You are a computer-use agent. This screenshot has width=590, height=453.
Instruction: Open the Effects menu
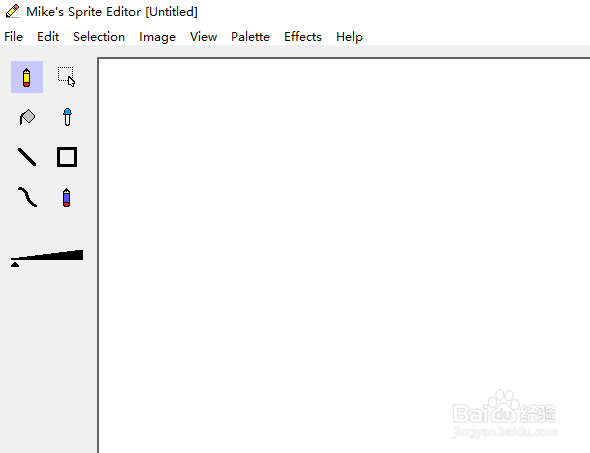303,37
